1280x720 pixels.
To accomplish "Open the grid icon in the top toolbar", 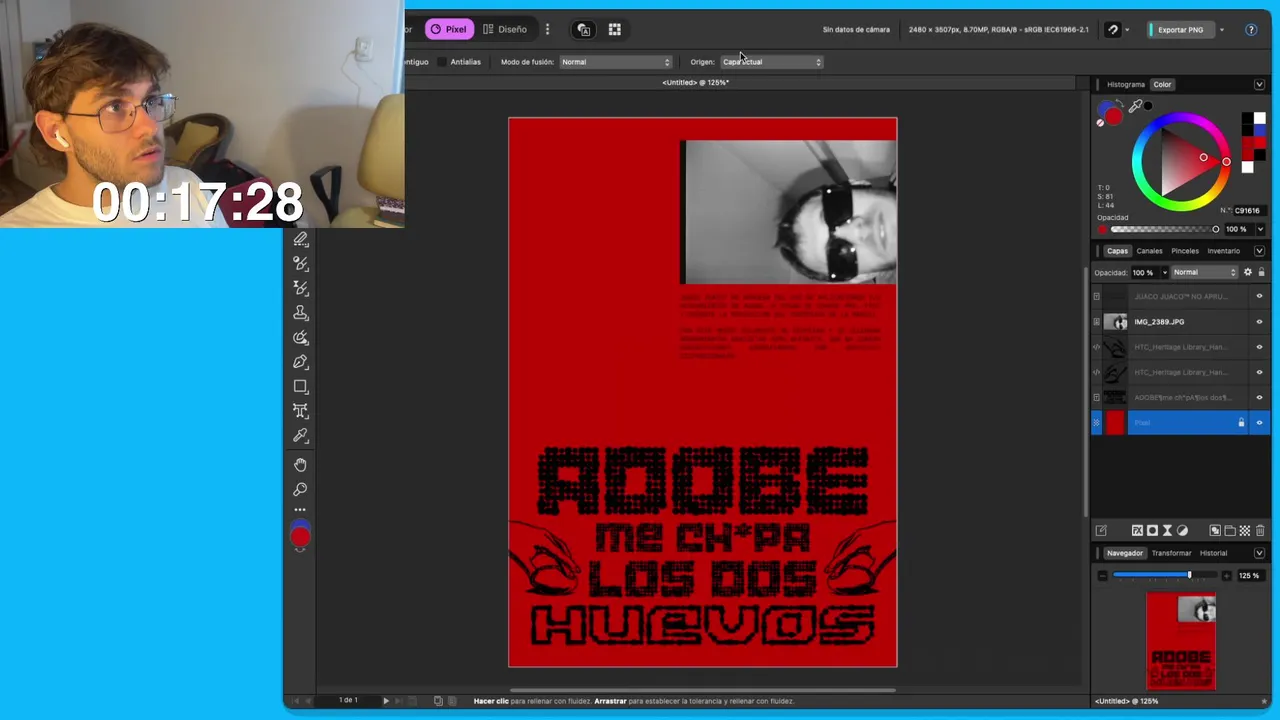I will coord(615,29).
